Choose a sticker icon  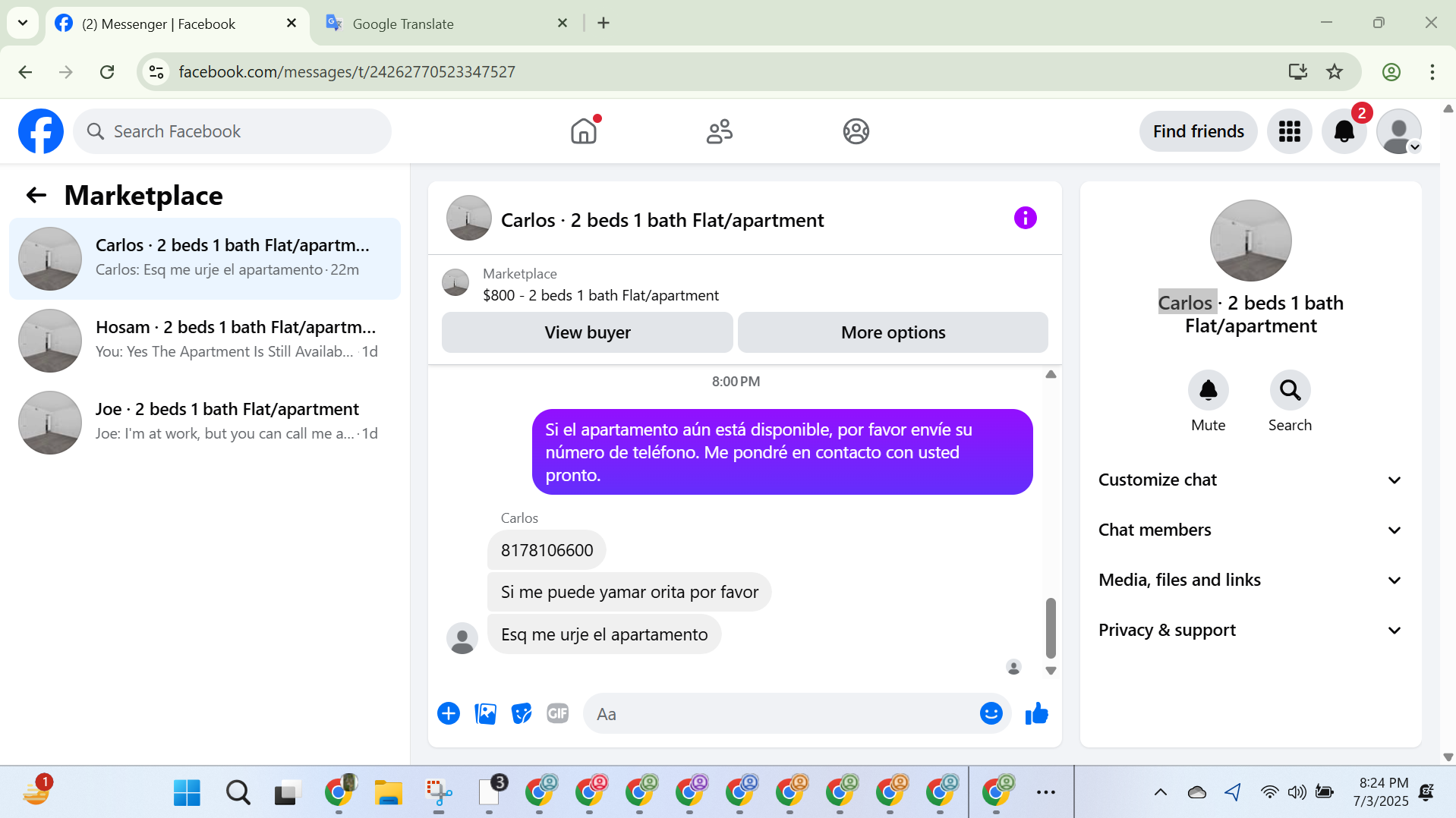pyautogui.click(x=522, y=713)
